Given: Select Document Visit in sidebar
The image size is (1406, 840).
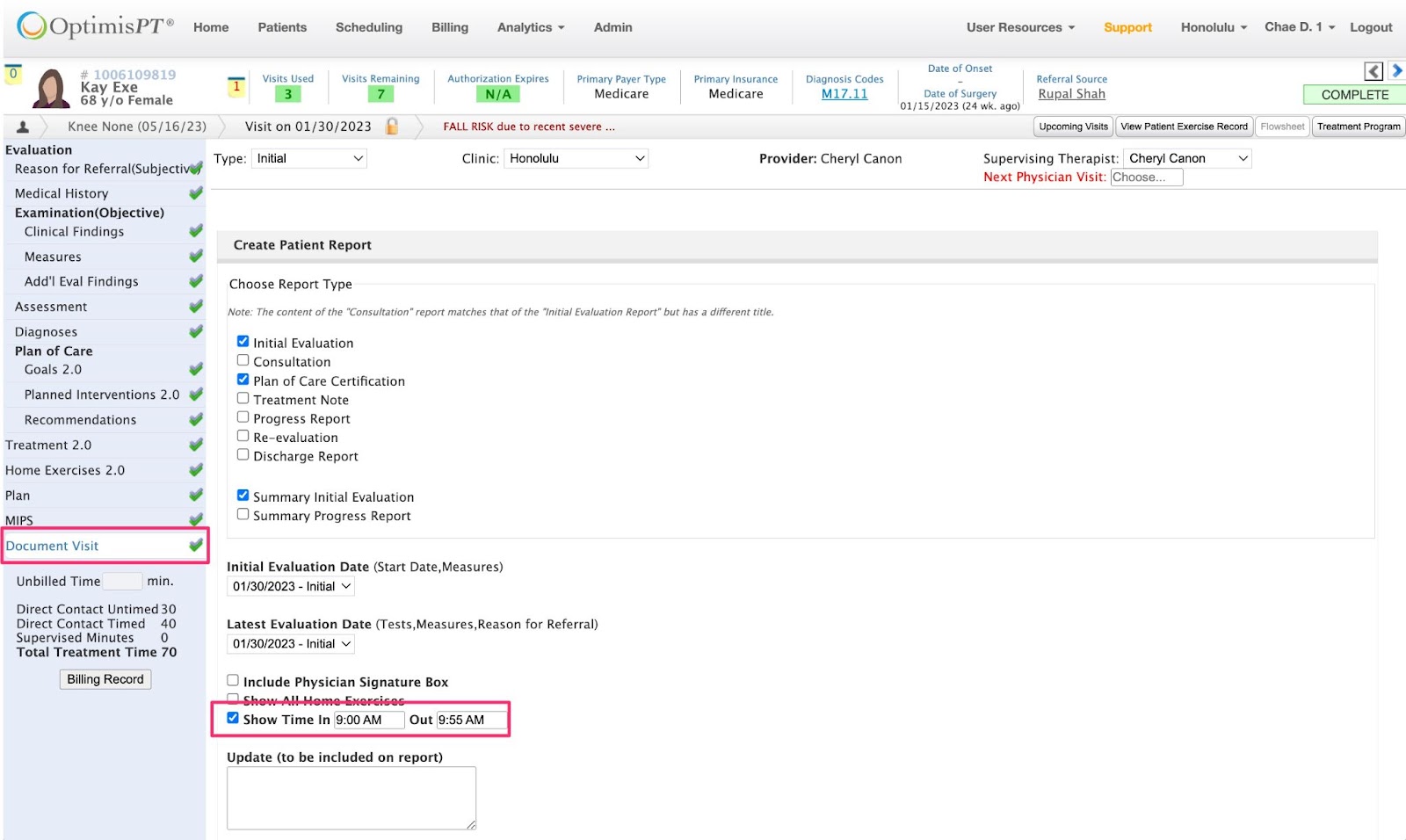Looking at the screenshot, I should pos(52,546).
